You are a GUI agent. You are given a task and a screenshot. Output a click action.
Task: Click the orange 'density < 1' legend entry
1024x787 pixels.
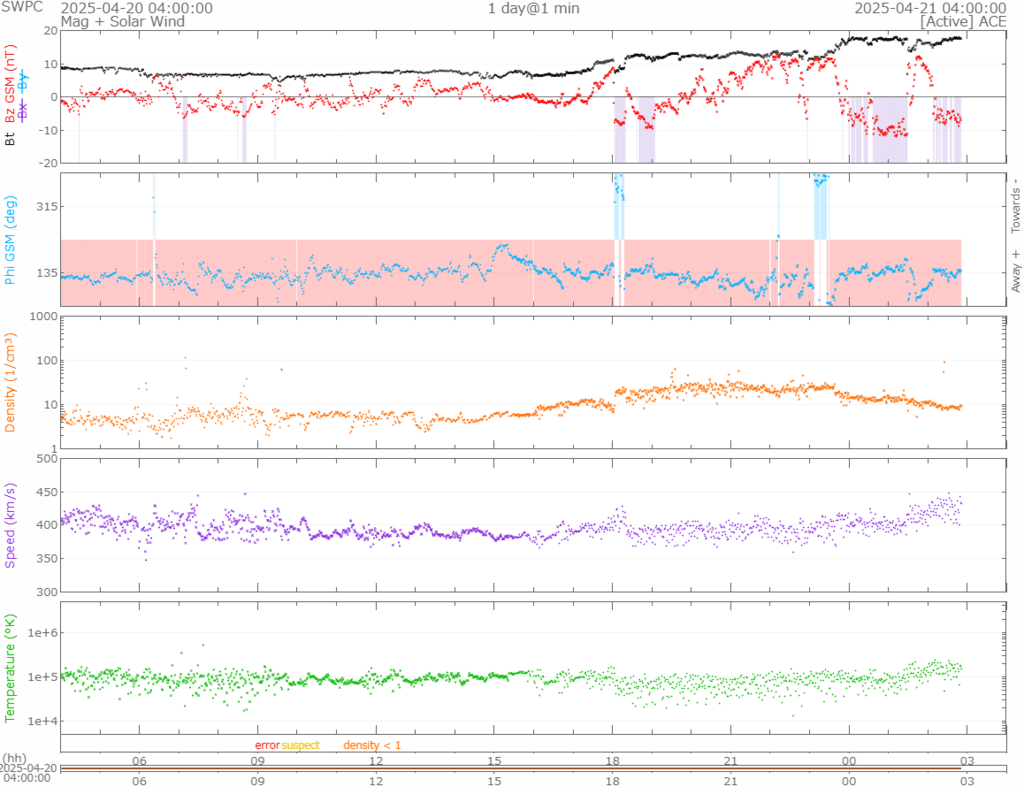(x=372, y=745)
